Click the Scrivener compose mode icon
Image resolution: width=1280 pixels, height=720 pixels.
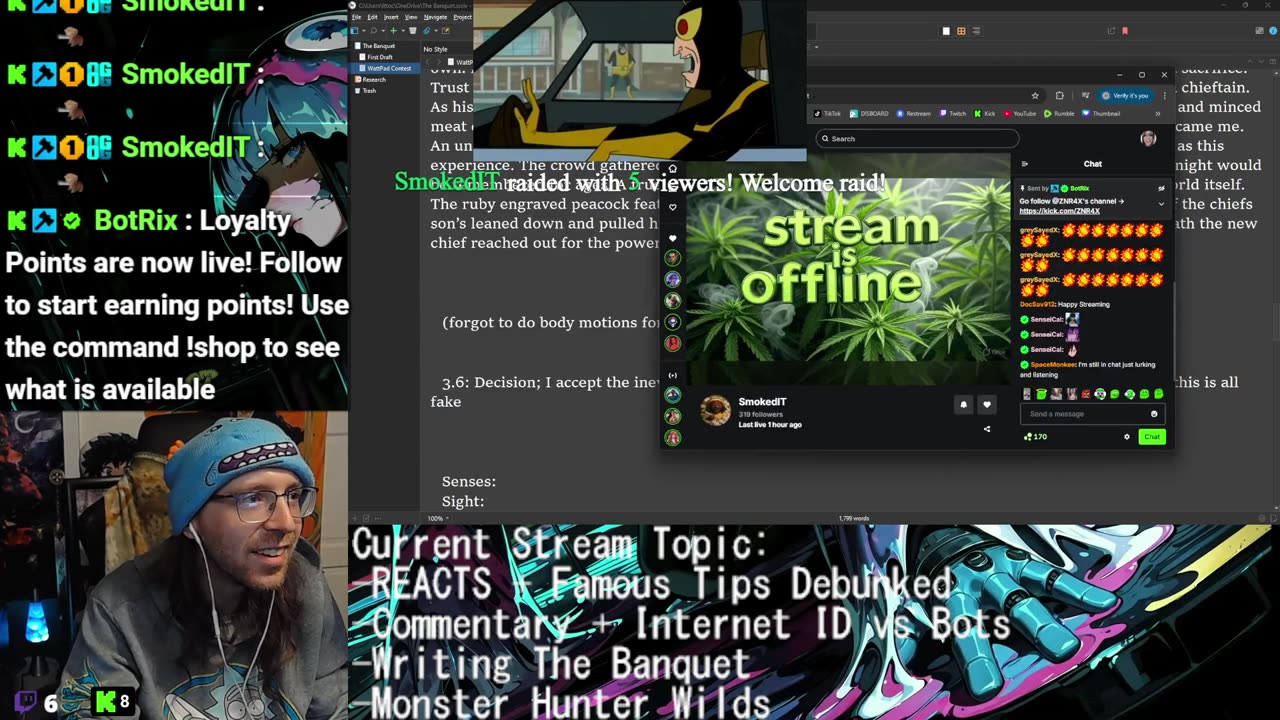click(446, 30)
